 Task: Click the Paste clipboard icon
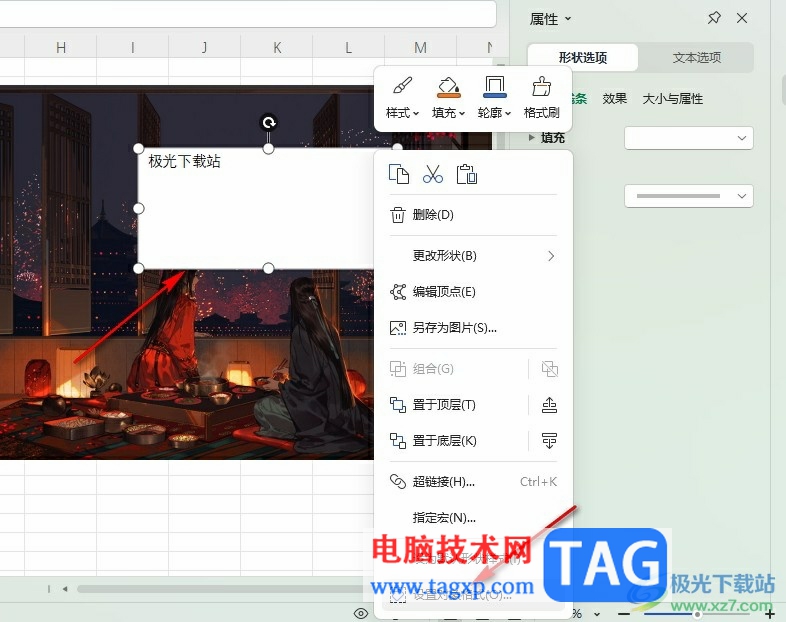[x=467, y=174]
